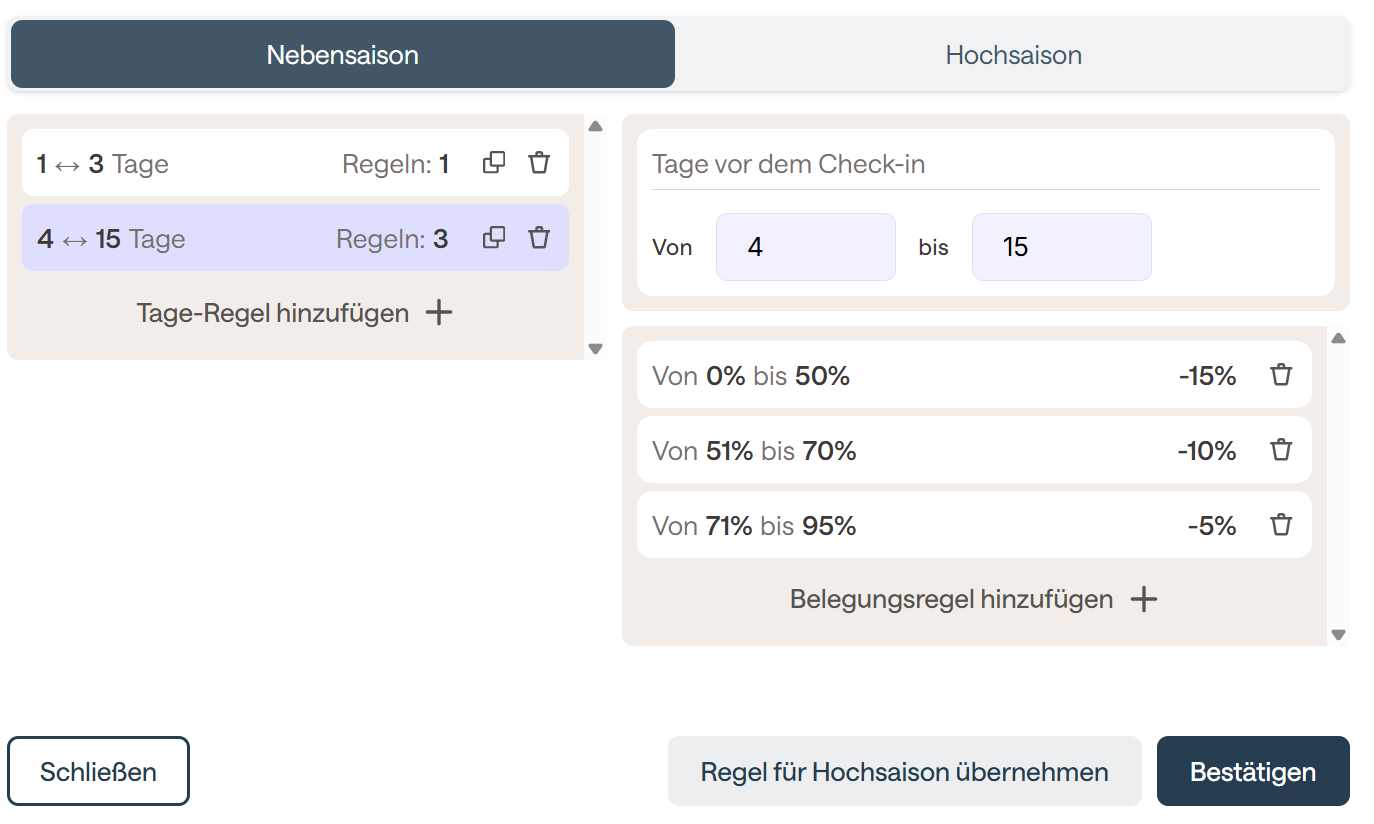Apply rule via Regel für Hochsaison übernehmen
The width and height of the screenshot is (1374, 824).
pos(904,771)
